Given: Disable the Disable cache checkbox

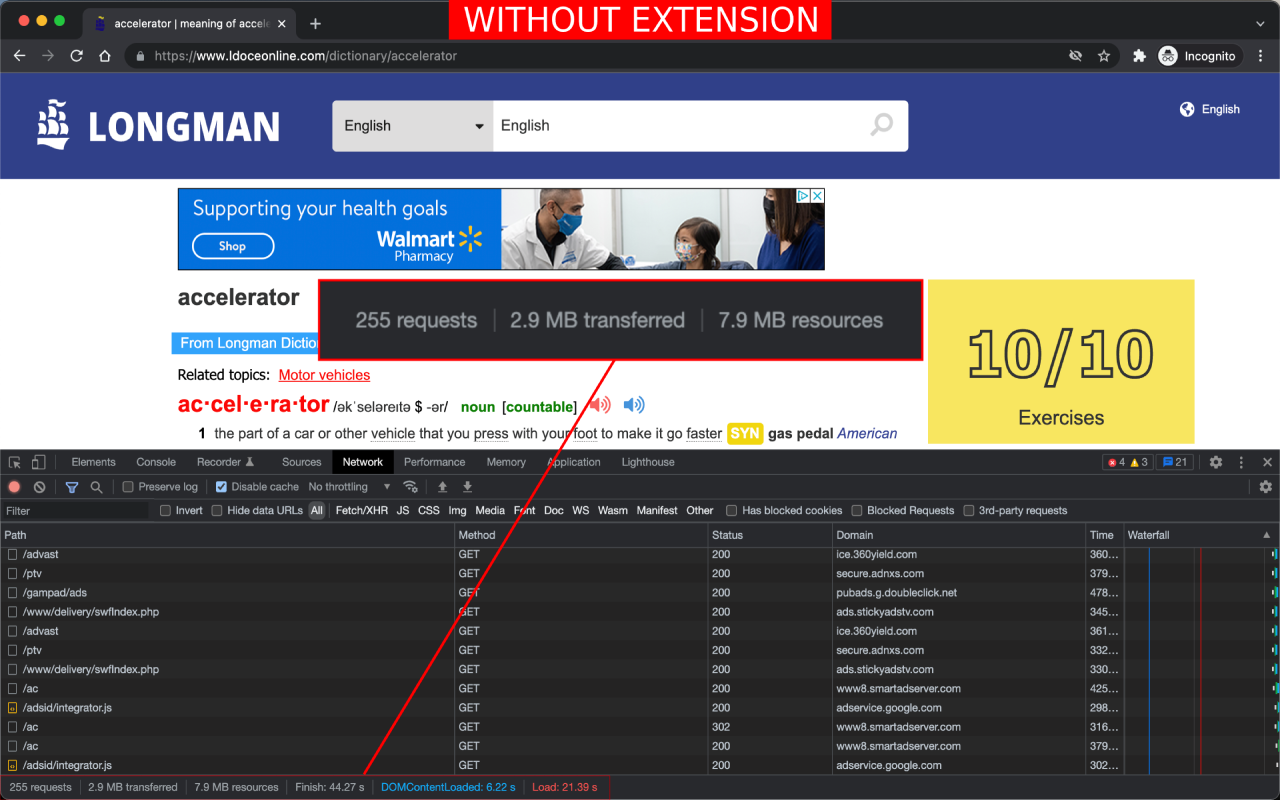Looking at the screenshot, I should [221, 485].
